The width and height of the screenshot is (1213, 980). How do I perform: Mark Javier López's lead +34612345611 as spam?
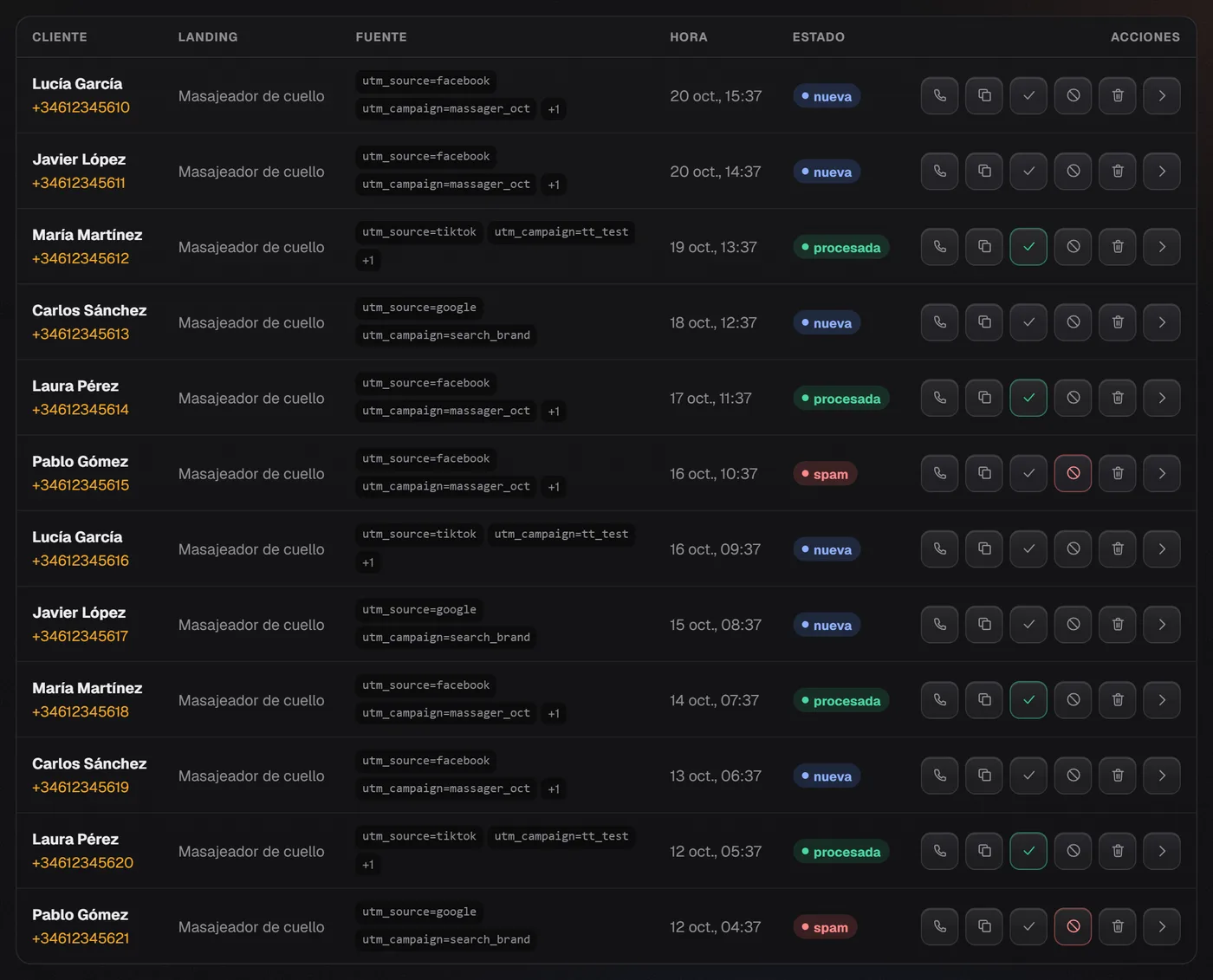(x=1073, y=171)
